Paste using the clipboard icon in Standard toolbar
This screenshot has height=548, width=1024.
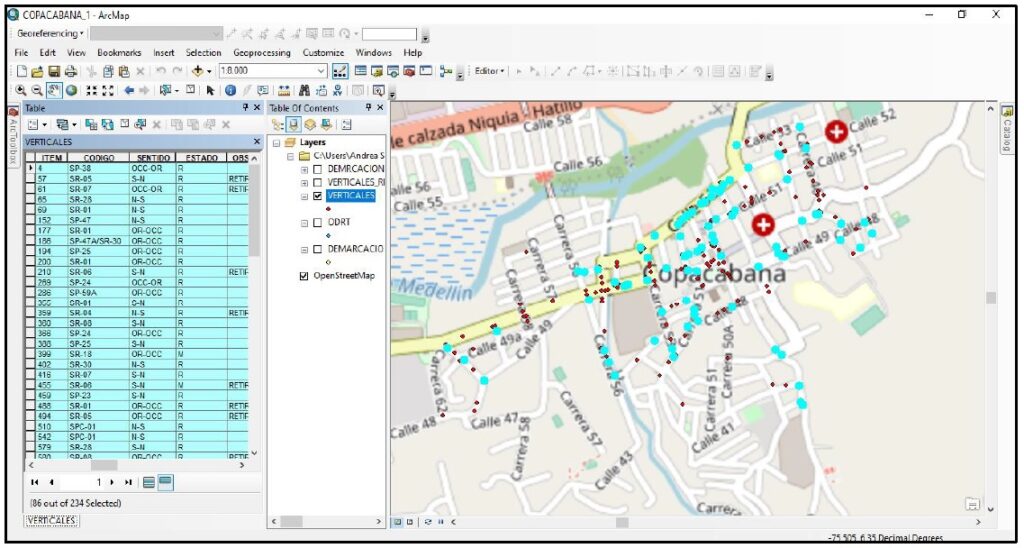click(123, 71)
